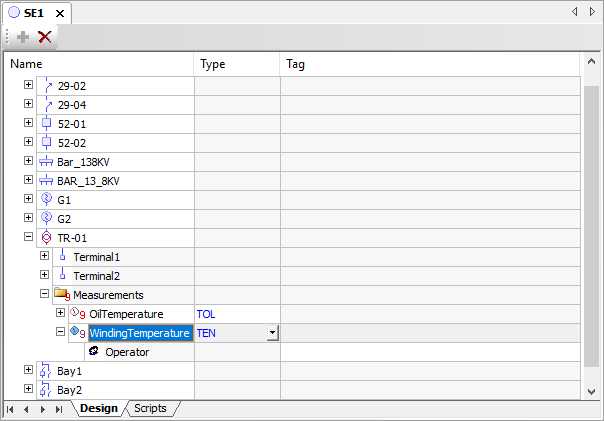Click the red X delete toolbar icon
Image resolution: width=604 pixels, height=421 pixels.
tap(44, 37)
